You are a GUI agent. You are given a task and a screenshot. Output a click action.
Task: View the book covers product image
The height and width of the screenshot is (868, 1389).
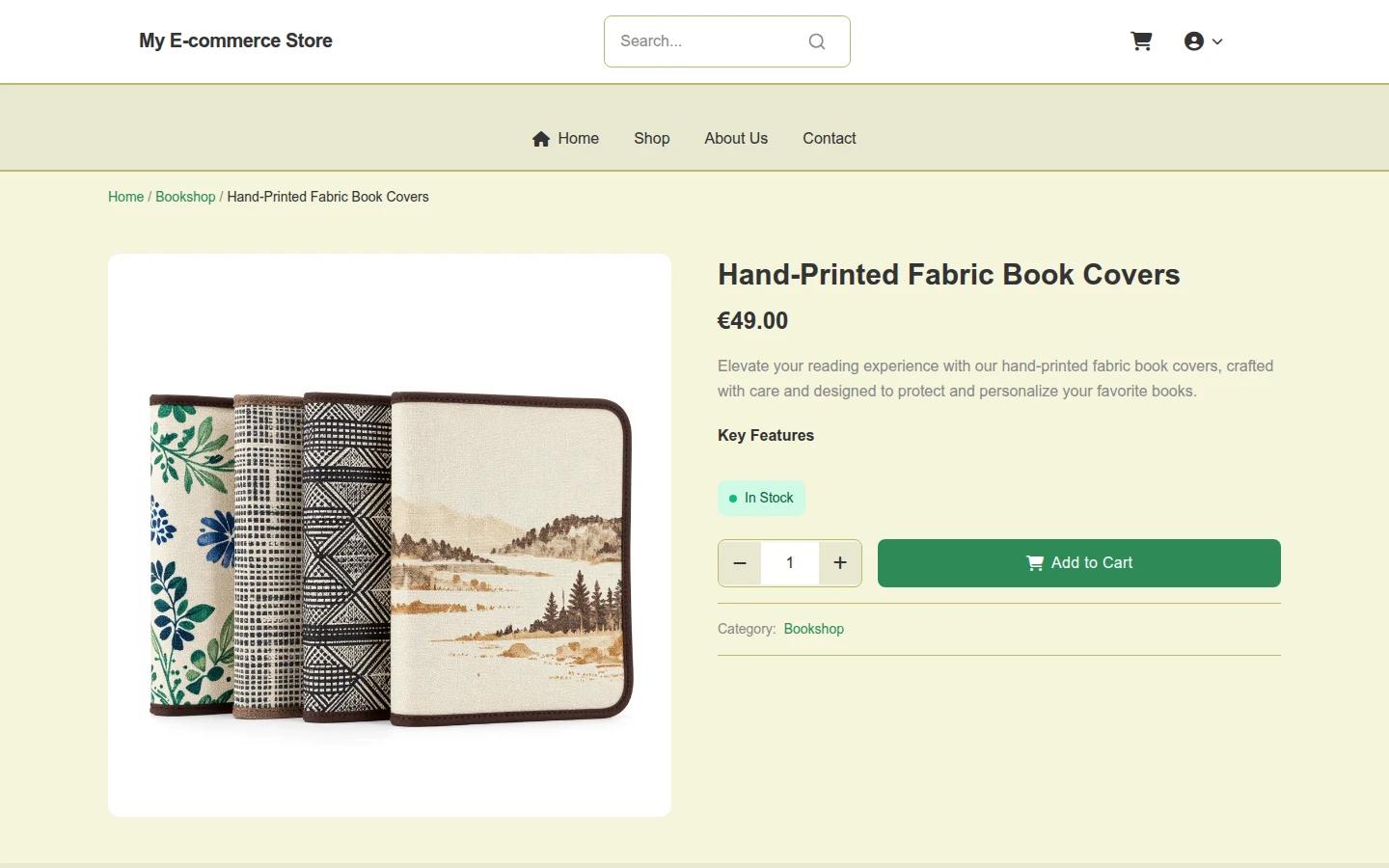(x=390, y=535)
